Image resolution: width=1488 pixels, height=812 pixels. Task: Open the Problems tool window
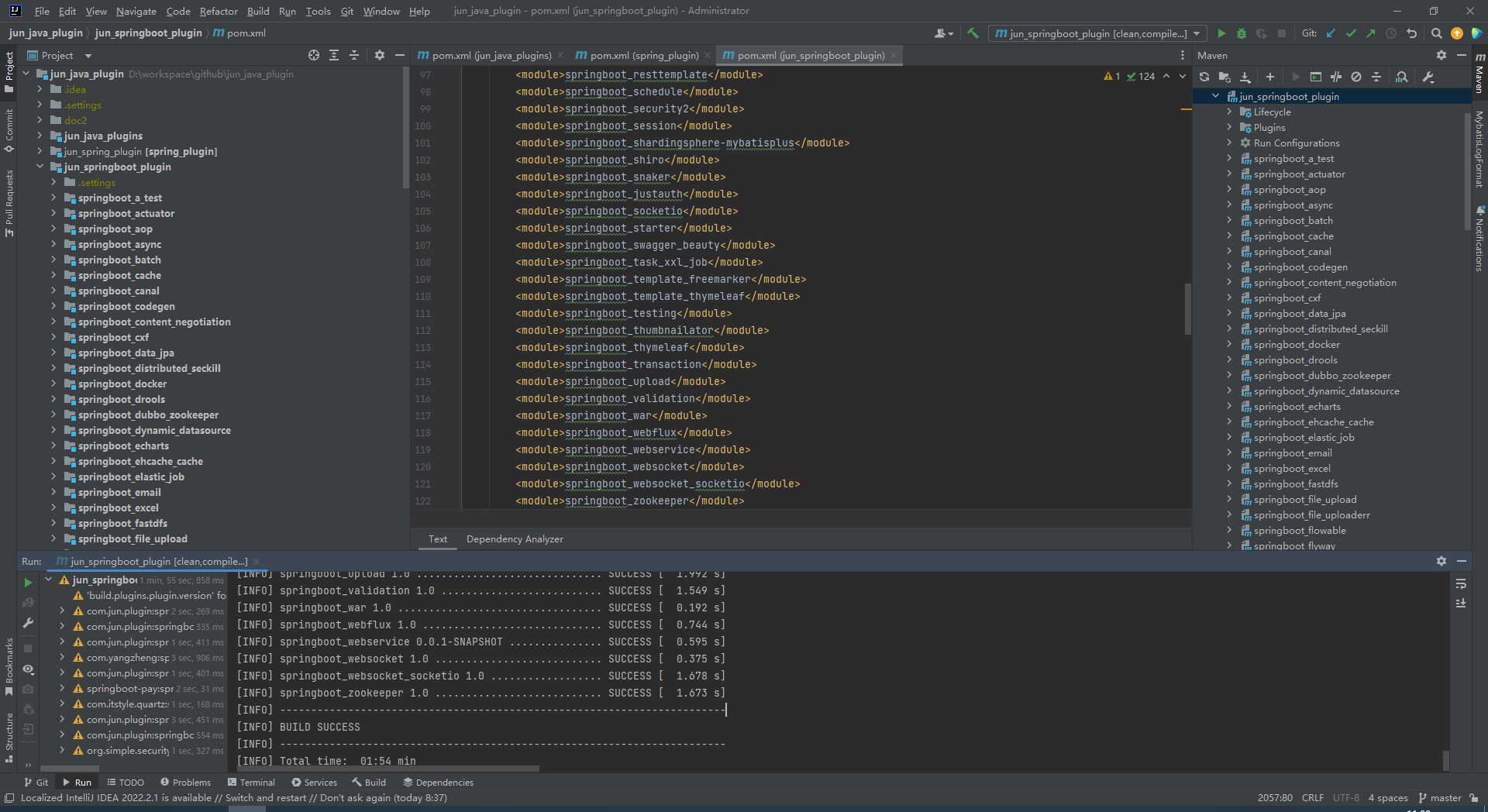[186, 783]
